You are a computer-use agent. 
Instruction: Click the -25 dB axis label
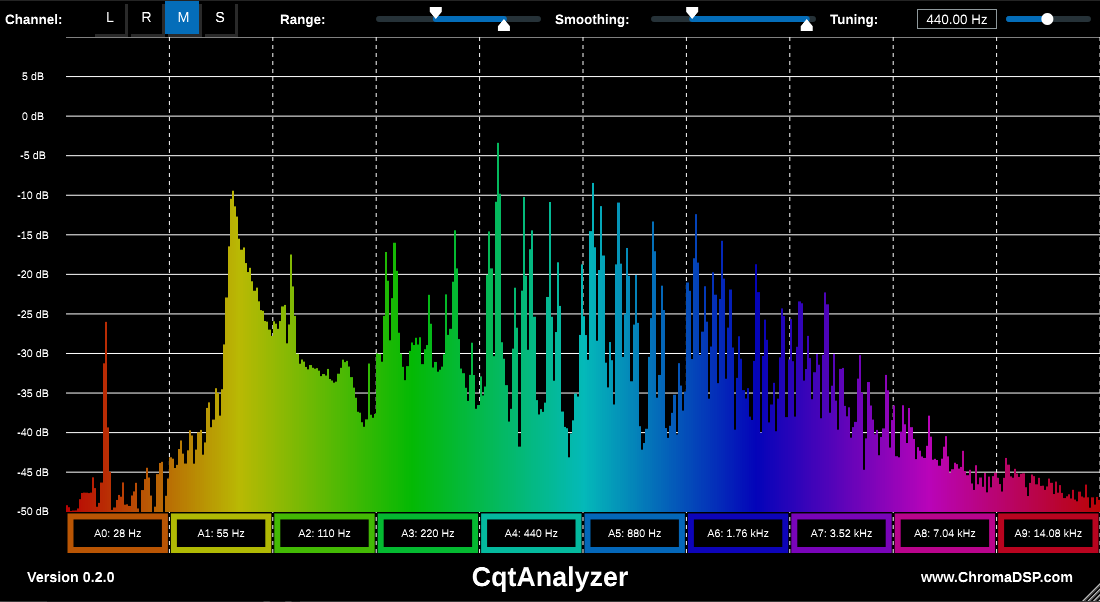(33, 314)
